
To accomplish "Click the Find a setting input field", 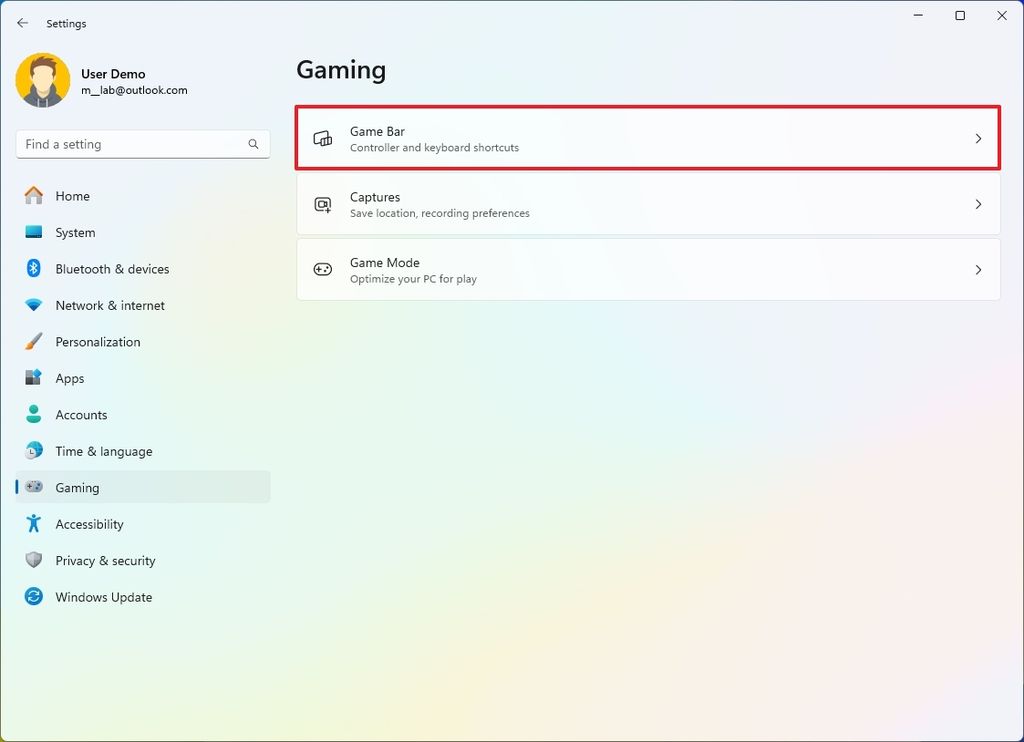I will click(130, 144).
